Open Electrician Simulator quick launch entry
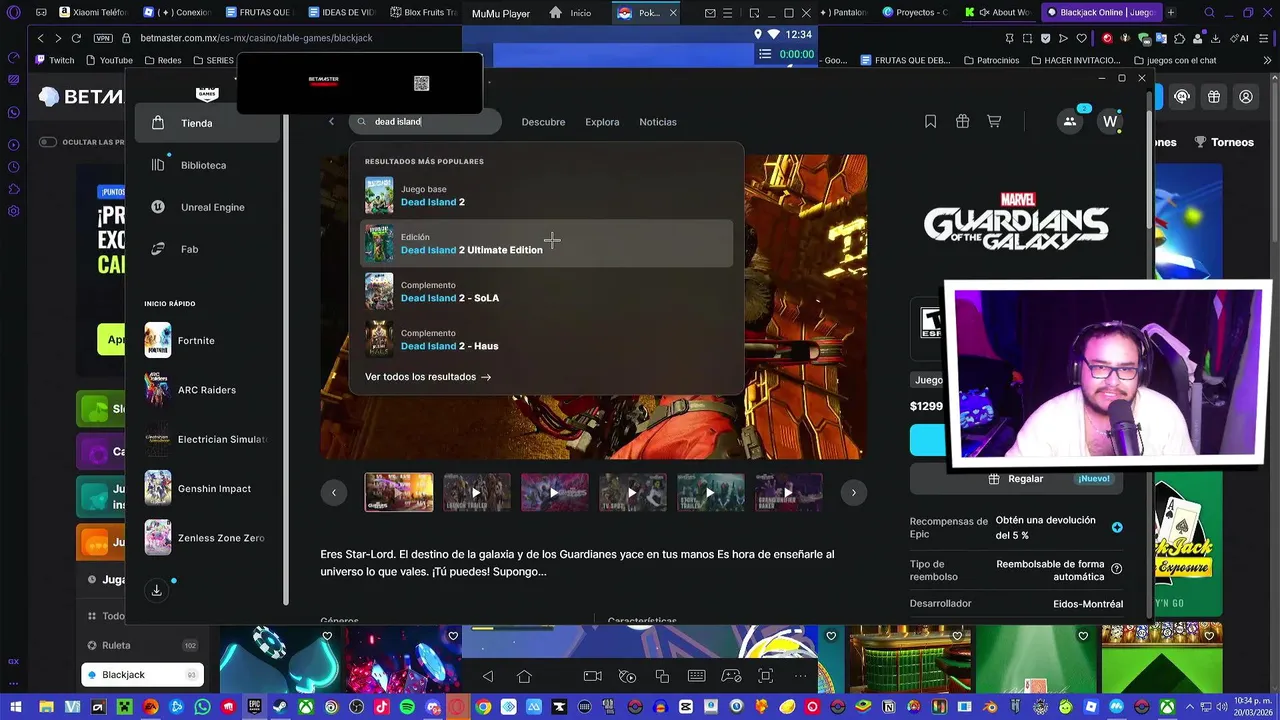 coord(207,439)
